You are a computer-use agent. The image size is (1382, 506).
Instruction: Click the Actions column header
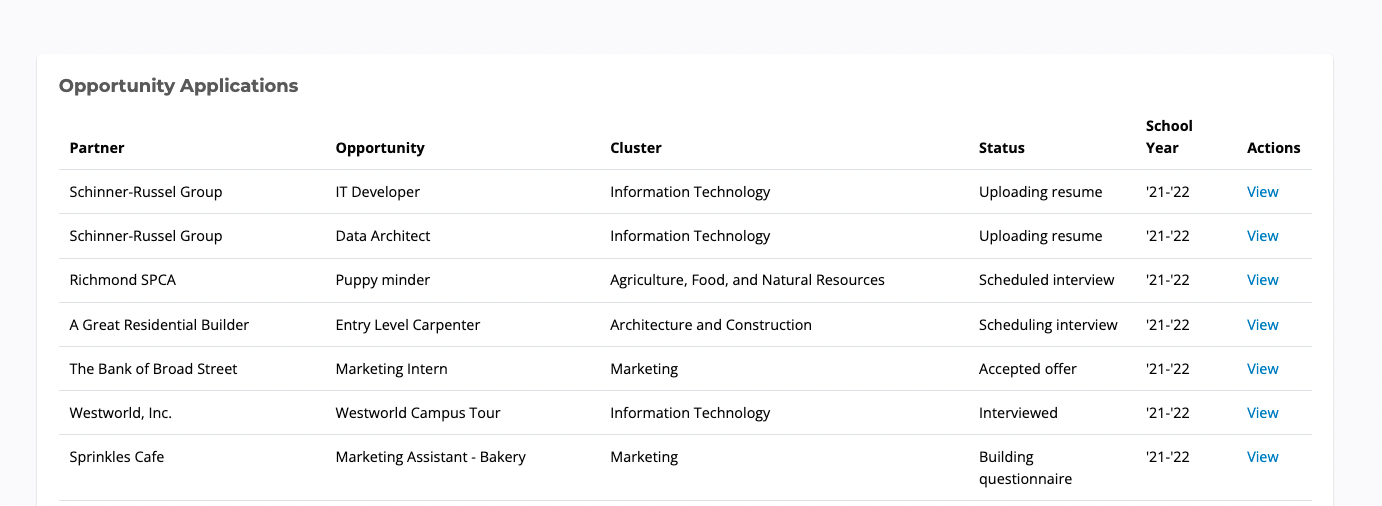point(1273,148)
